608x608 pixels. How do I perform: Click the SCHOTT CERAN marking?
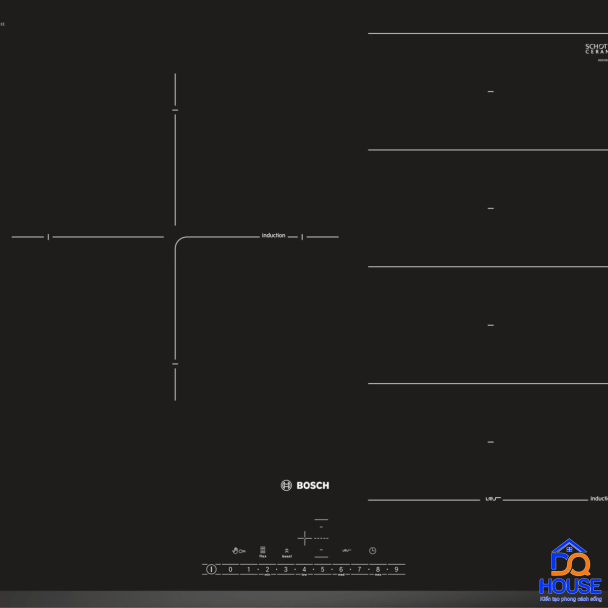pos(596,49)
